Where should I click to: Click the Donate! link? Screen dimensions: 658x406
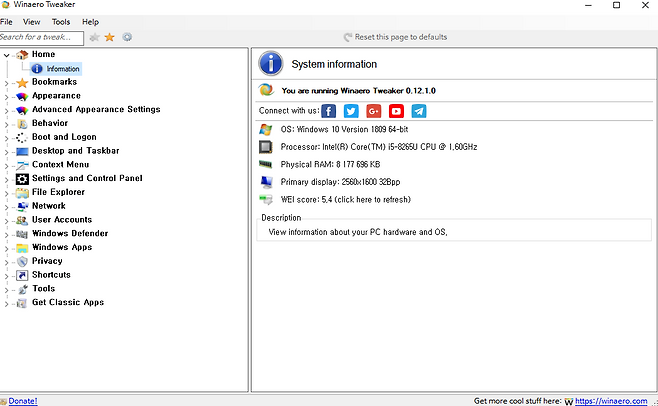(22, 400)
